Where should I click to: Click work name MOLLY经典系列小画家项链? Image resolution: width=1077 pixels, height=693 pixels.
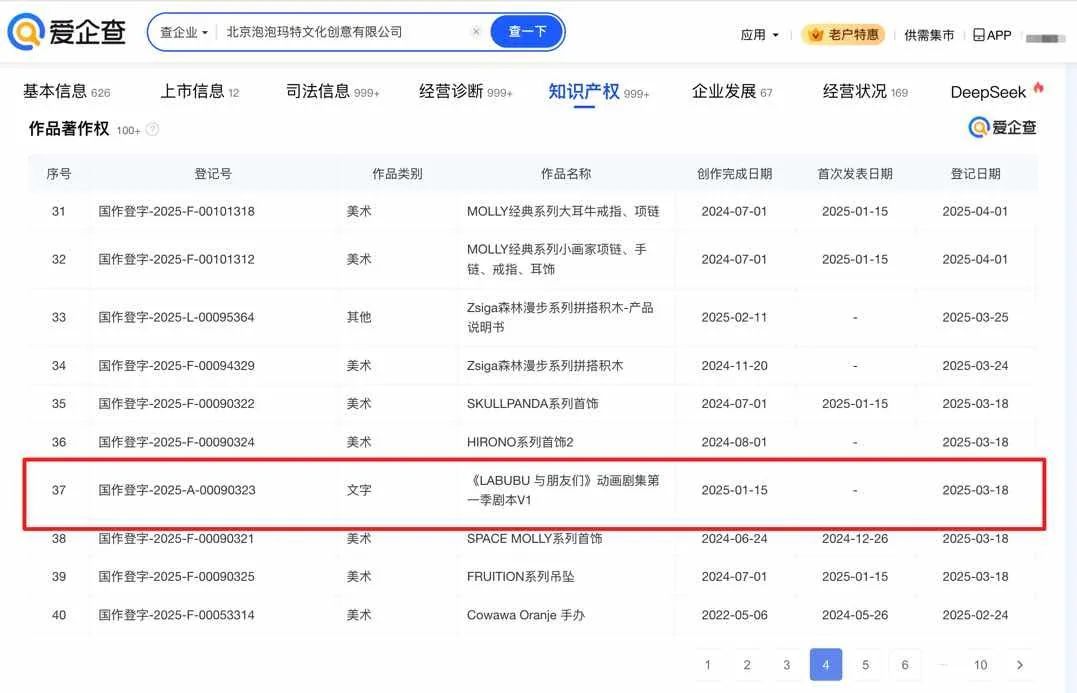click(557, 259)
